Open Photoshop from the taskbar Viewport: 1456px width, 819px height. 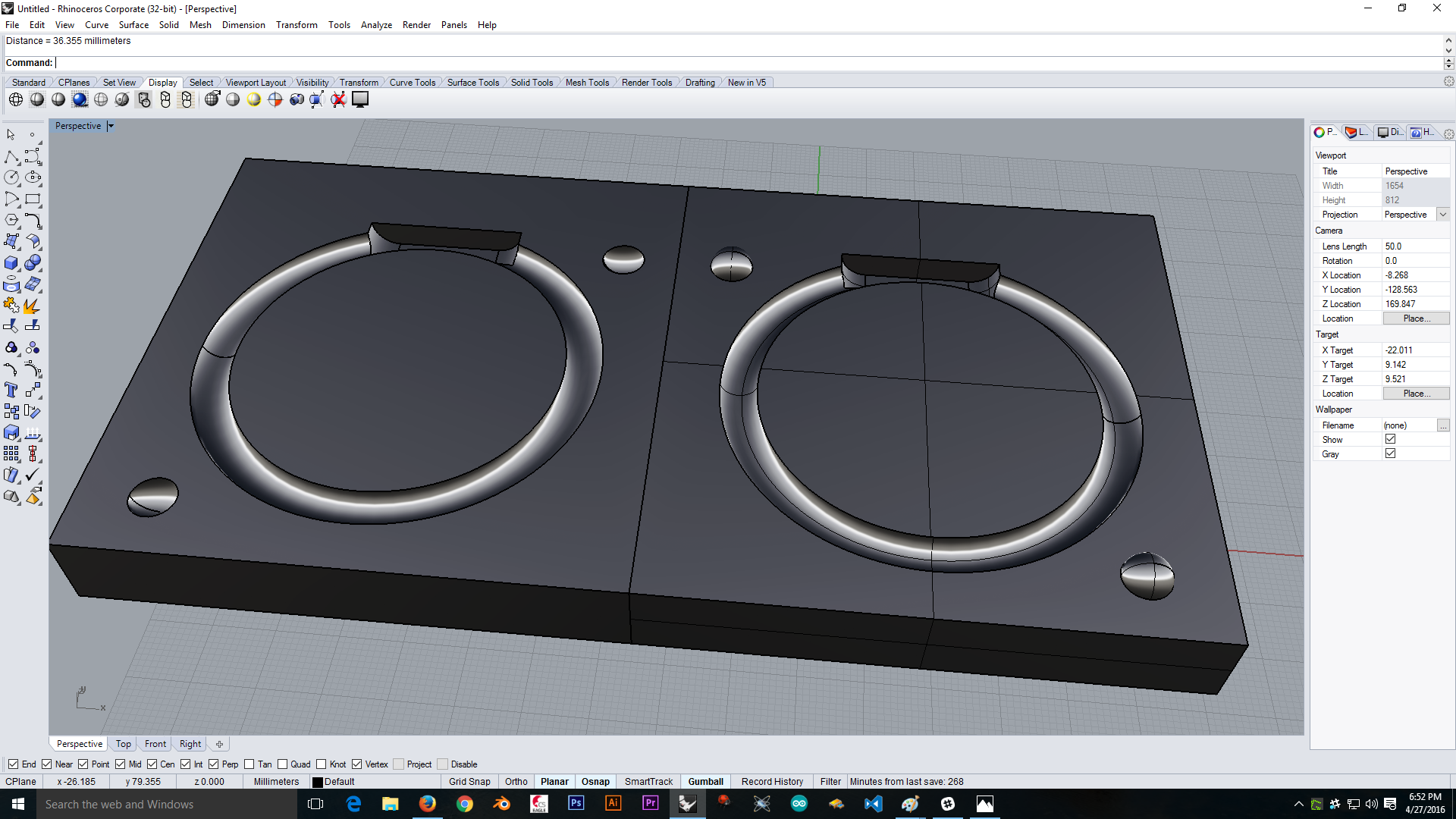click(x=576, y=804)
